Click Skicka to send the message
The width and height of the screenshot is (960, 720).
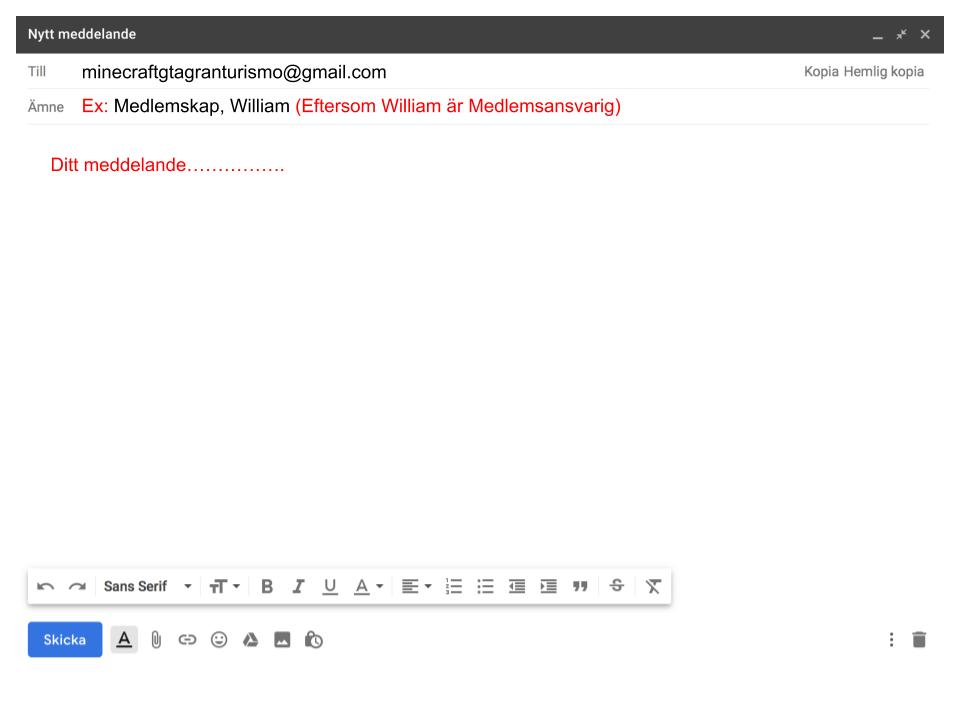(65, 640)
